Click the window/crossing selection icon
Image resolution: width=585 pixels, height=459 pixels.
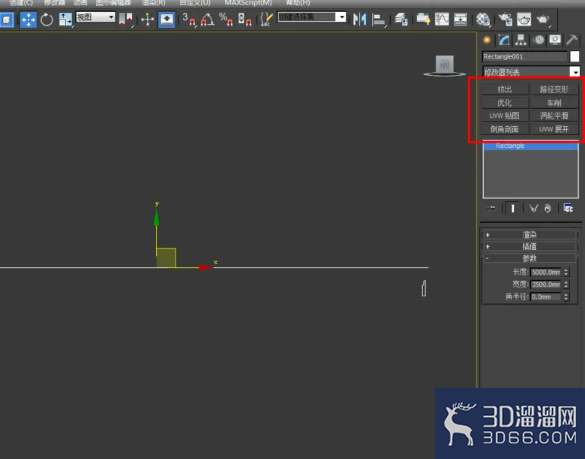point(6,20)
